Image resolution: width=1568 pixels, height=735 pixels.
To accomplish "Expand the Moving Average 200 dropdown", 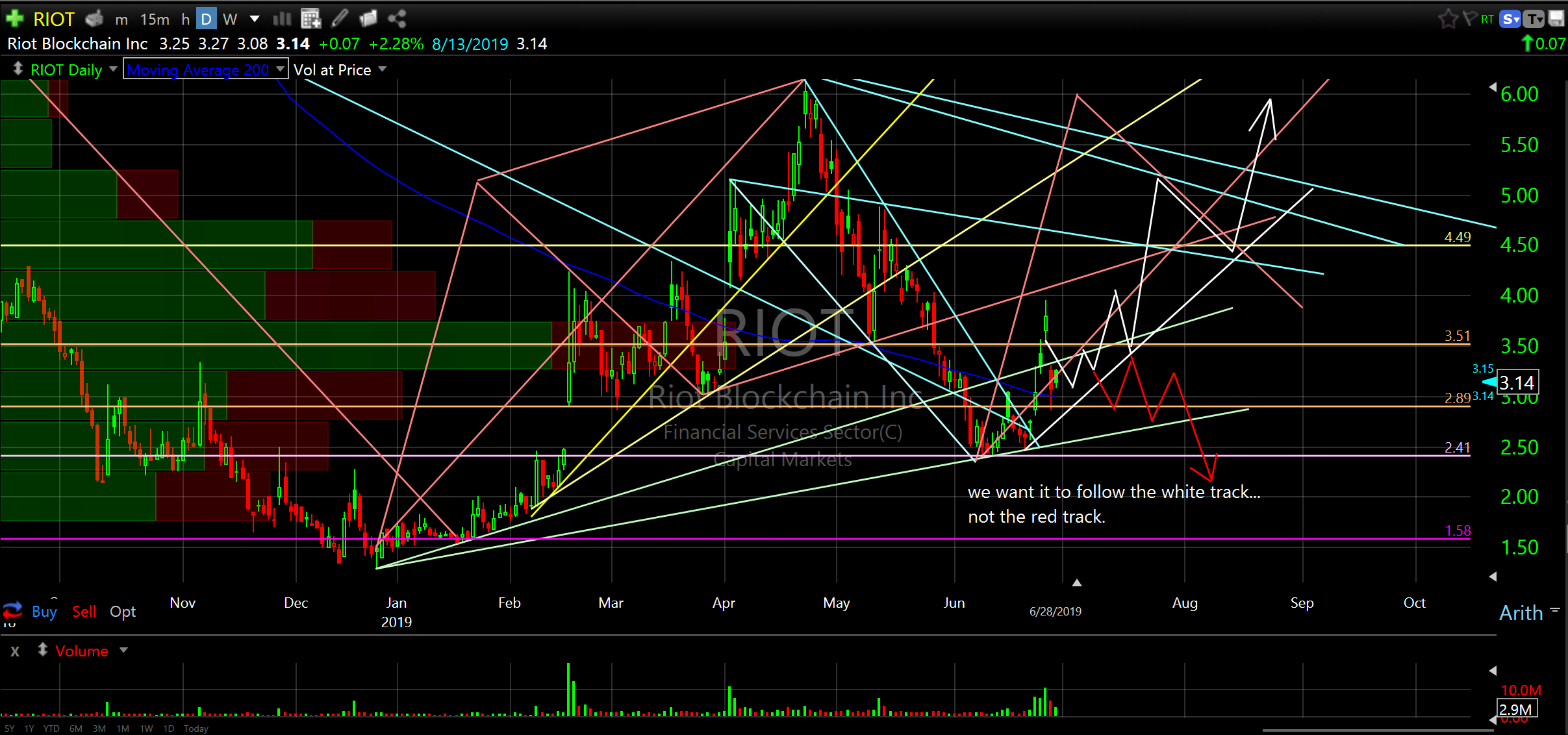I will pyautogui.click(x=280, y=69).
